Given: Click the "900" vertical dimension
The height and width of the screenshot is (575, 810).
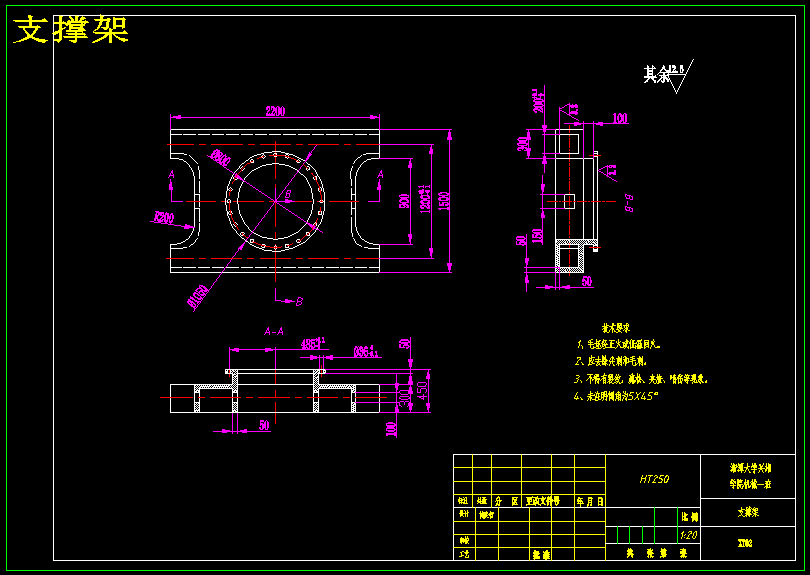Looking at the screenshot, I should coord(404,201).
